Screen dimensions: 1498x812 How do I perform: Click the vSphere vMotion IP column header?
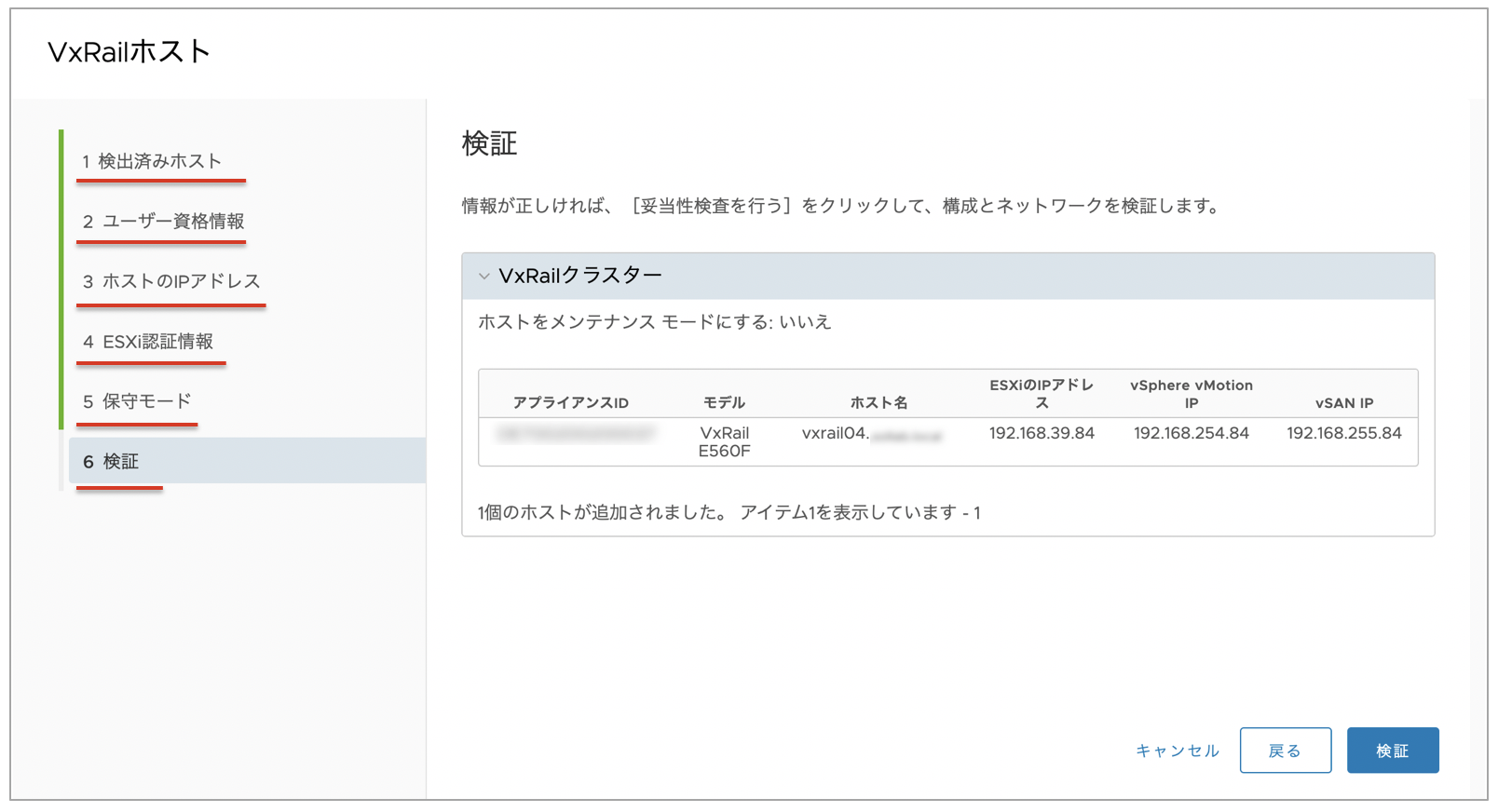pyautogui.click(x=1192, y=394)
